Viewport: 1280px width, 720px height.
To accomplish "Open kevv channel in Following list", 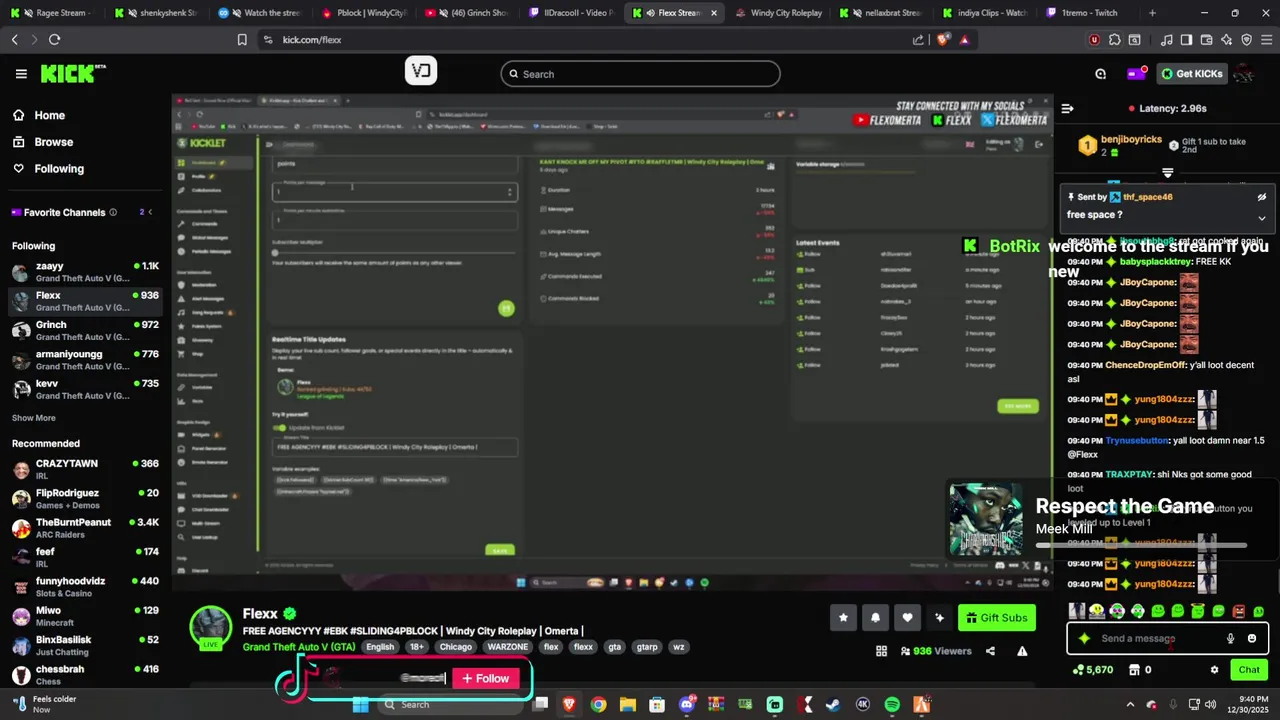I will click(85, 389).
